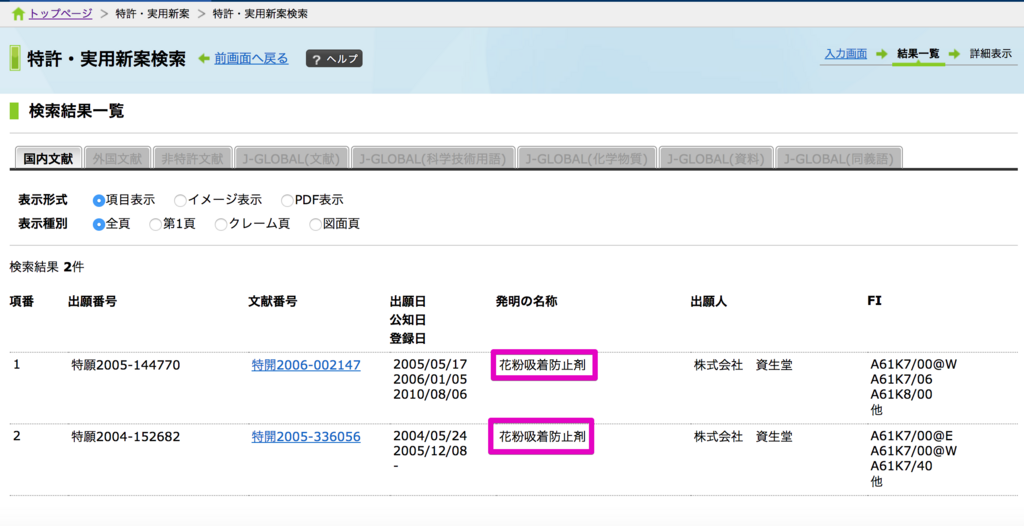
Task: Click the date 2010/08/06
Action: pos(430,395)
